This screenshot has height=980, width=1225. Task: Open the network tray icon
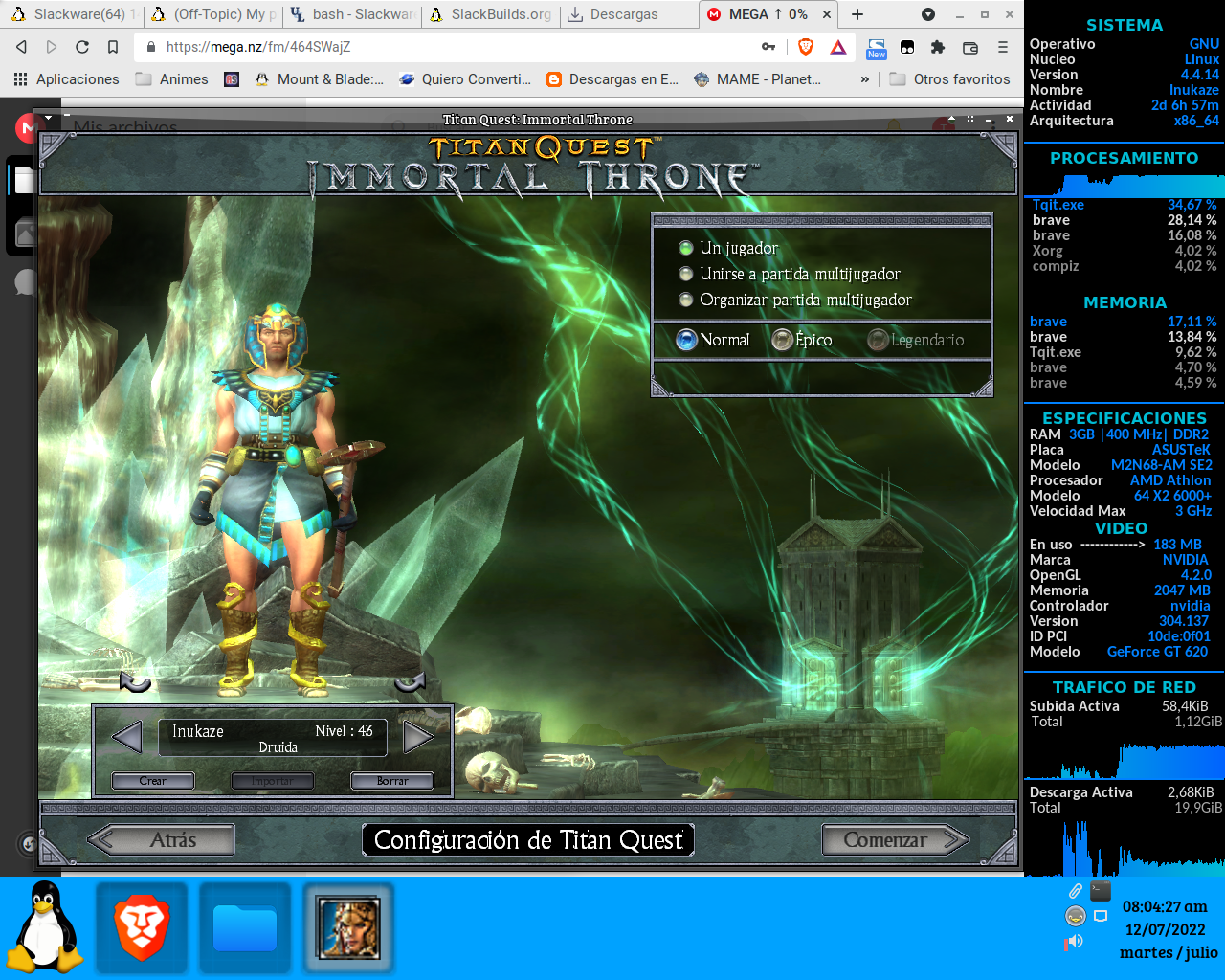(x=1101, y=917)
